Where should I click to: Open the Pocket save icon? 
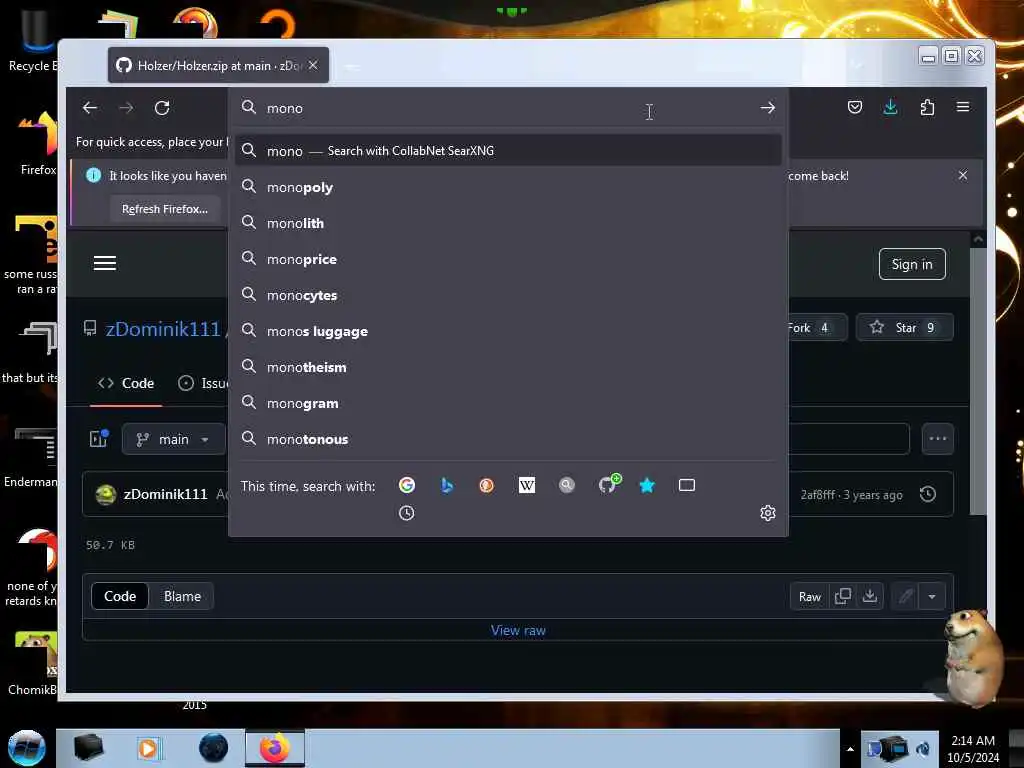click(x=854, y=107)
